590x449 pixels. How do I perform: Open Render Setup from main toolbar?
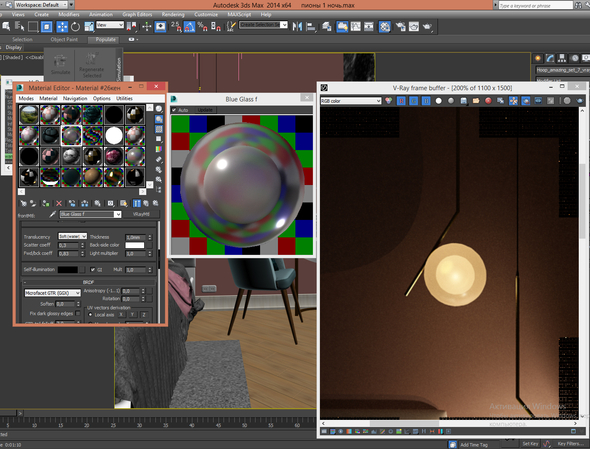coord(400,26)
